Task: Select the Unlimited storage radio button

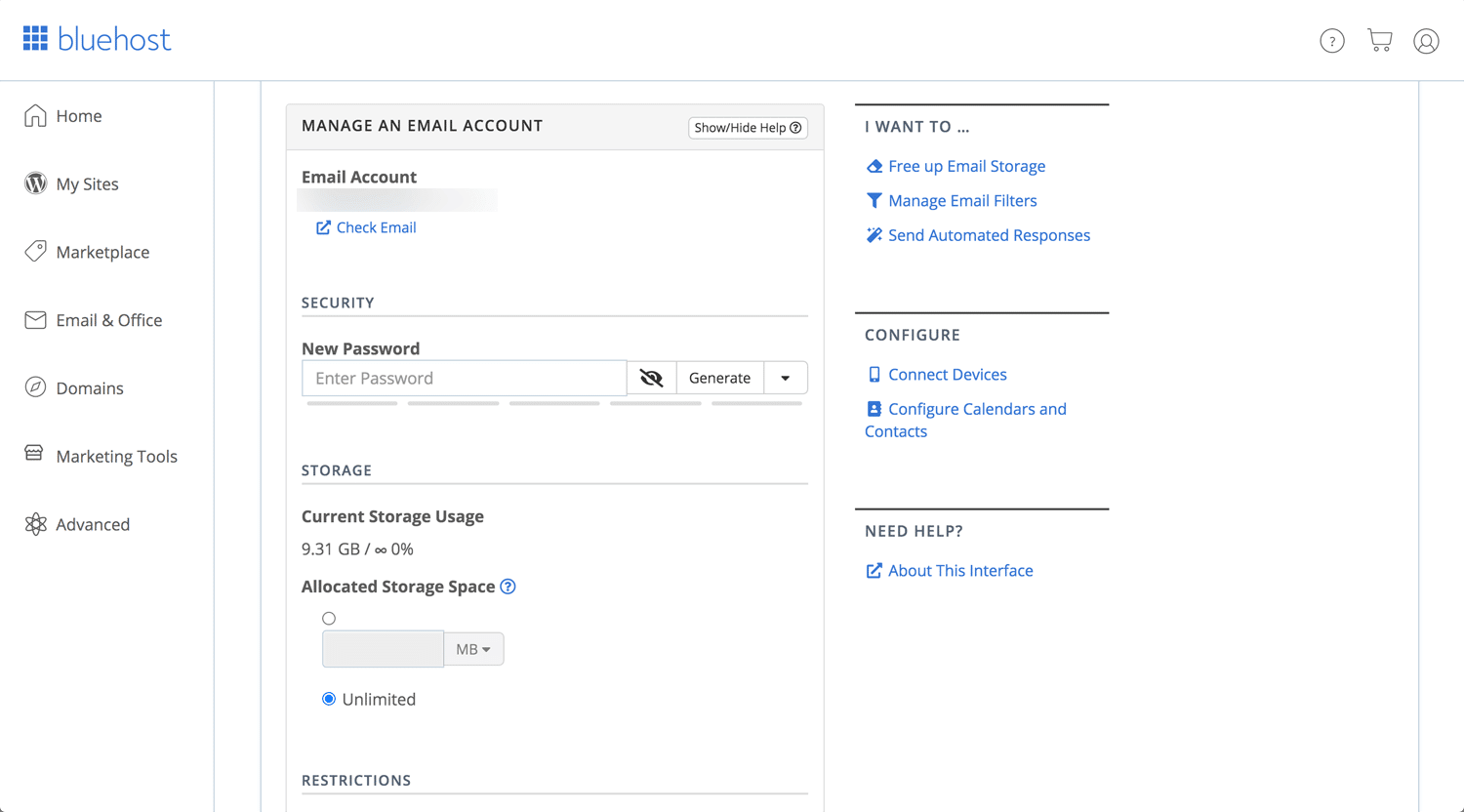Action: coord(329,699)
